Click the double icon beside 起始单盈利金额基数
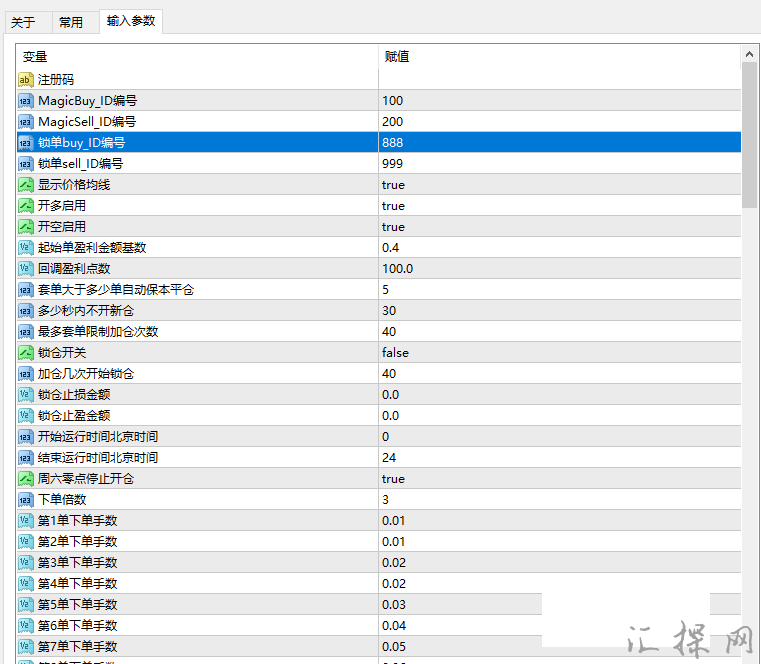Screen dimensions: 761x664 (x=26, y=248)
